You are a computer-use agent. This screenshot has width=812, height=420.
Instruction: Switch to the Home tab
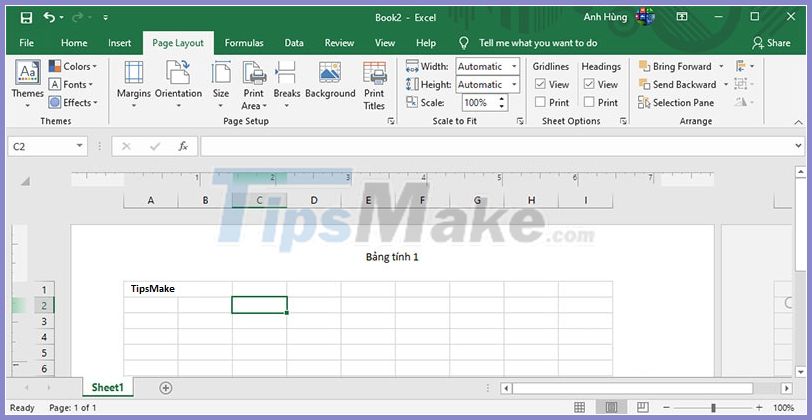tap(74, 43)
